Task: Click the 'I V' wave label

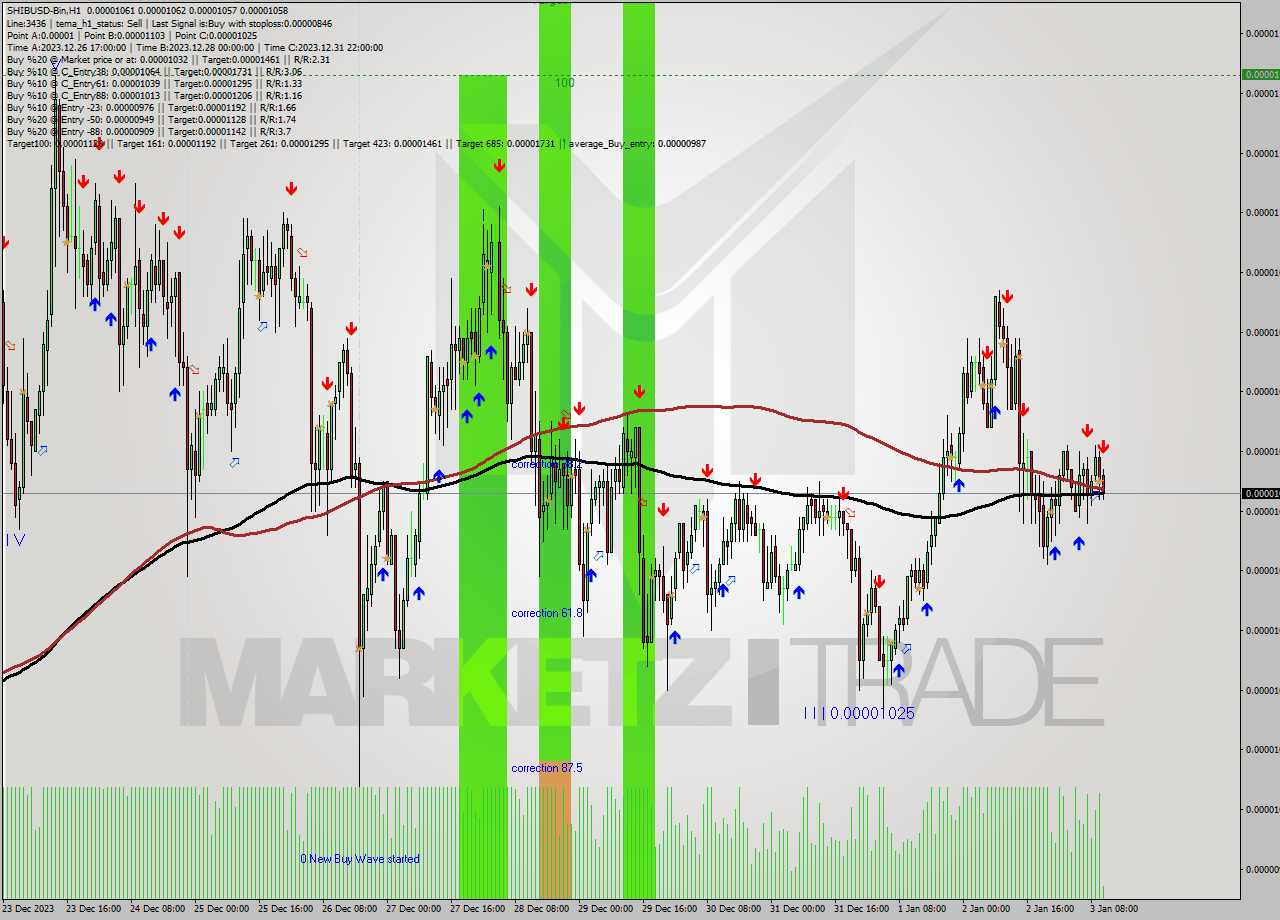Action: tap(16, 540)
